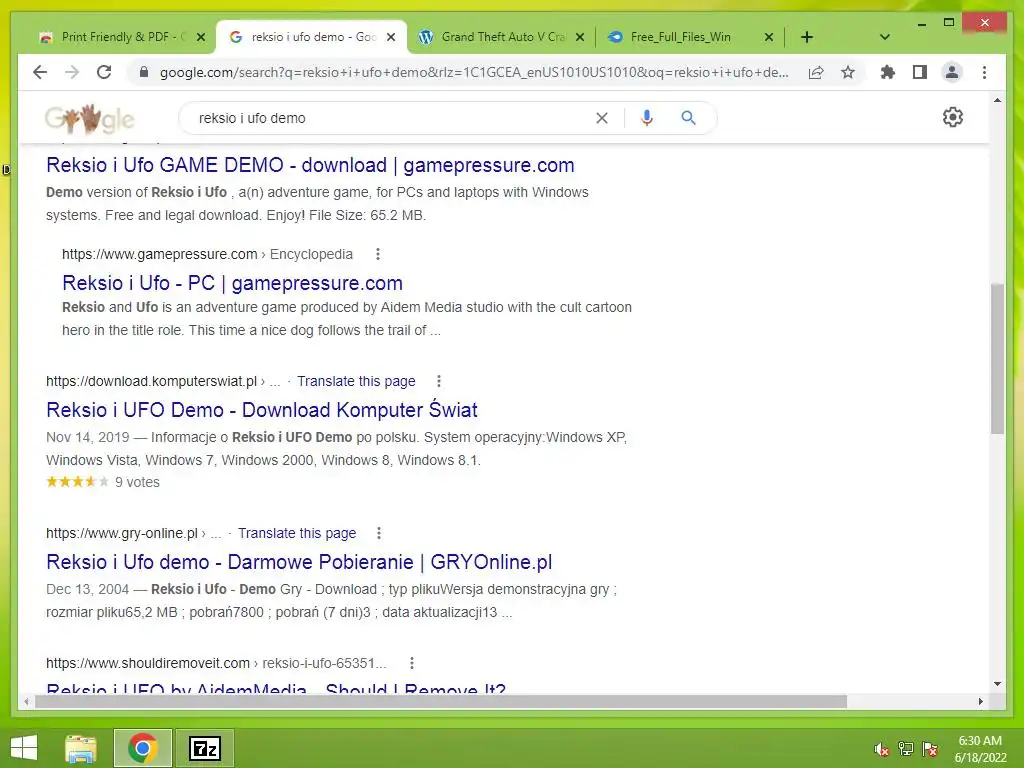The width and height of the screenshot is (1024, 768).
Task: Start voice search with microphone
Action: pyautogui.click(x=647, y=118)
